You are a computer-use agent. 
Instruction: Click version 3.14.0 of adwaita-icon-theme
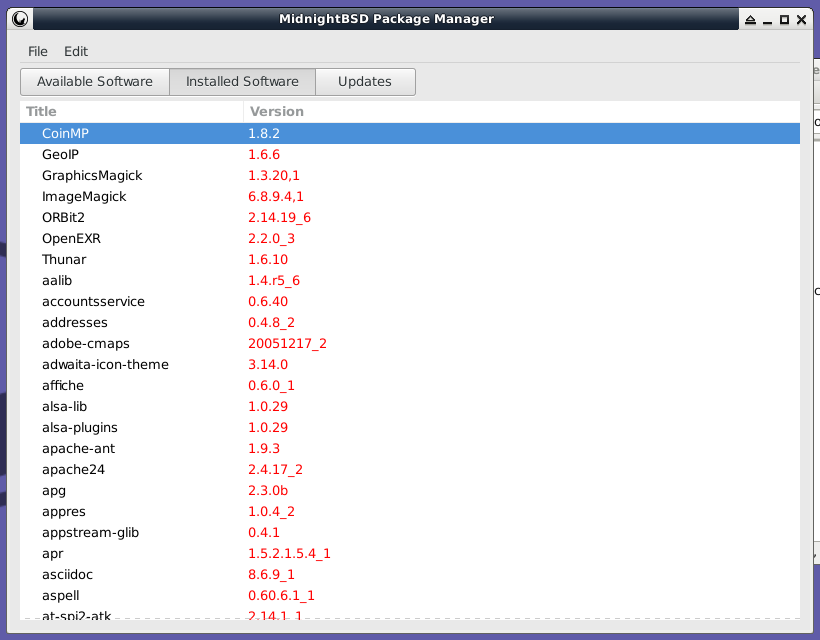(x=268, y=364)
